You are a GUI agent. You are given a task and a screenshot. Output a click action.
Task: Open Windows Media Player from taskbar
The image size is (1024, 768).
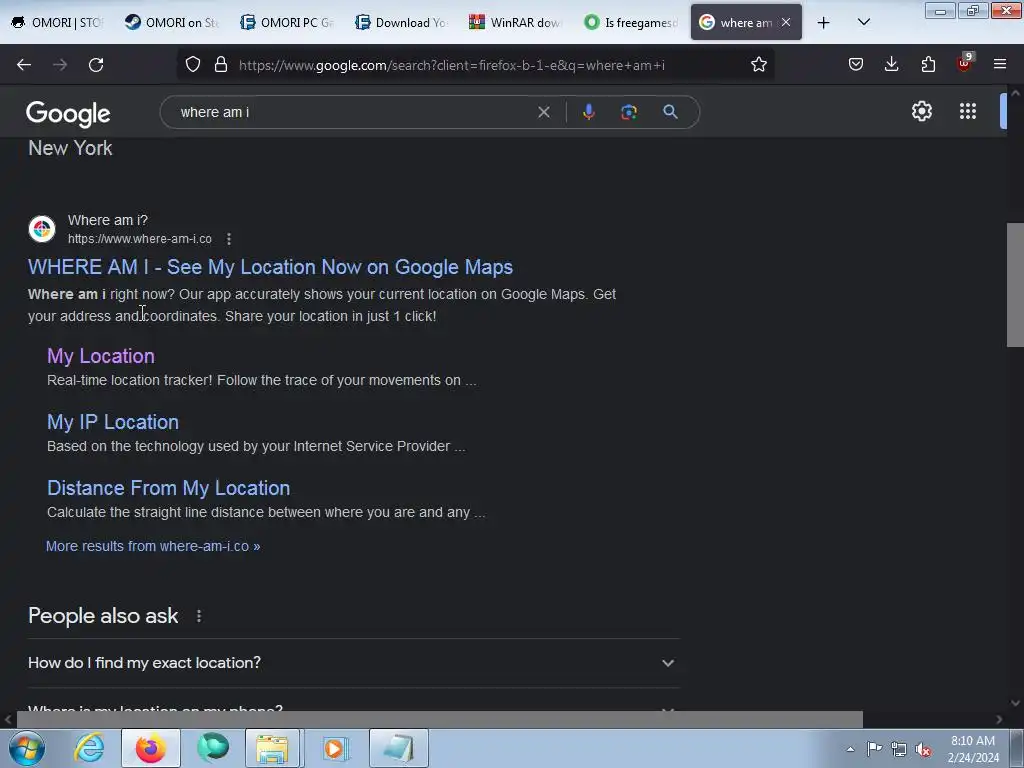pos(335,748)
